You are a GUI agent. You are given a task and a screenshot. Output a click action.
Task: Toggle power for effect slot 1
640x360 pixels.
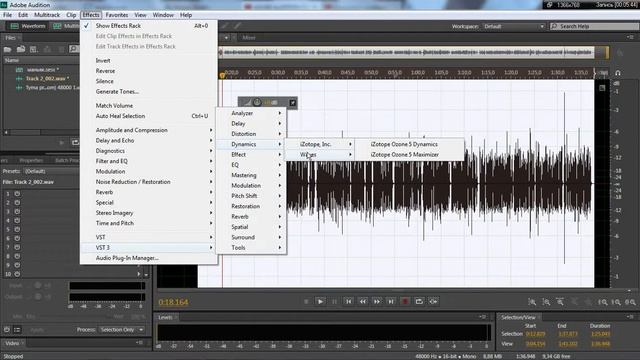point(18,193)
